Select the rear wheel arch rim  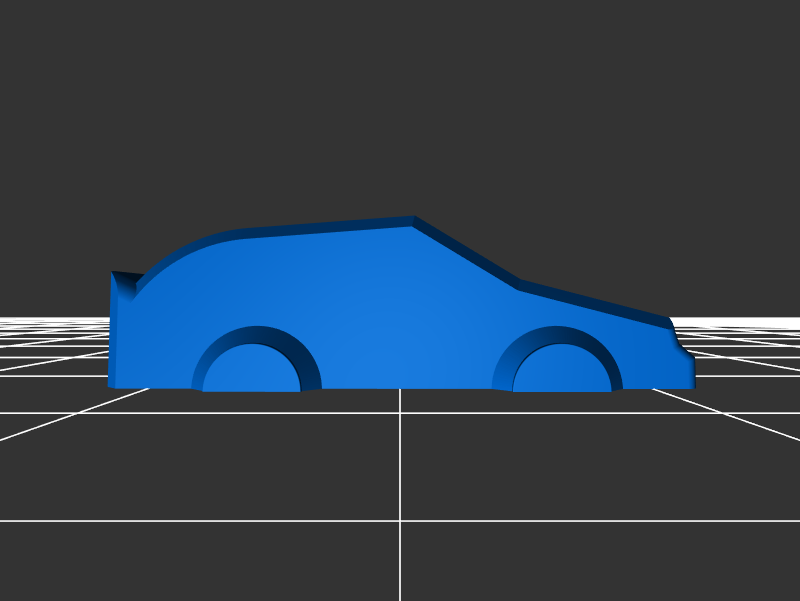click(256, 334)
